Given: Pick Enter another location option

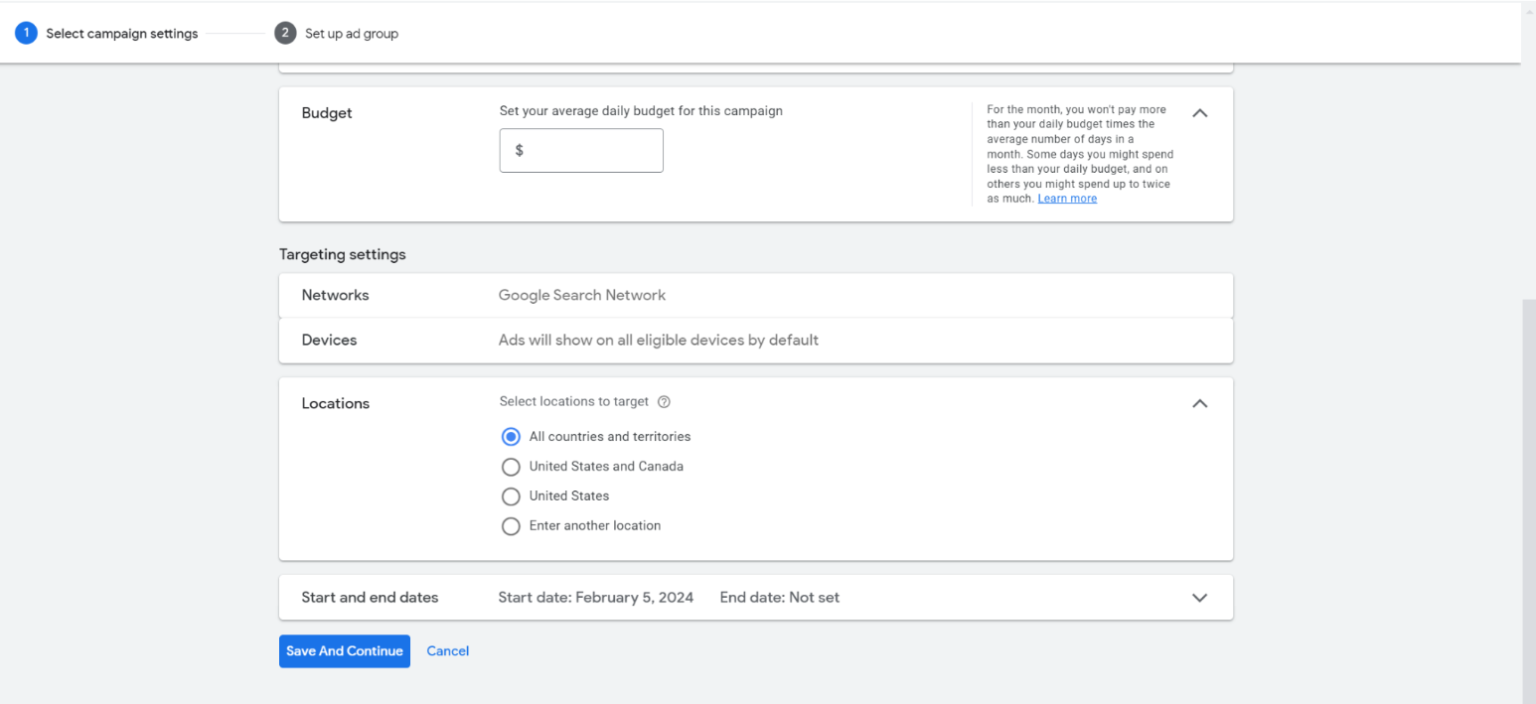Looking at the screenshot, I should click(x=511, y=526).
